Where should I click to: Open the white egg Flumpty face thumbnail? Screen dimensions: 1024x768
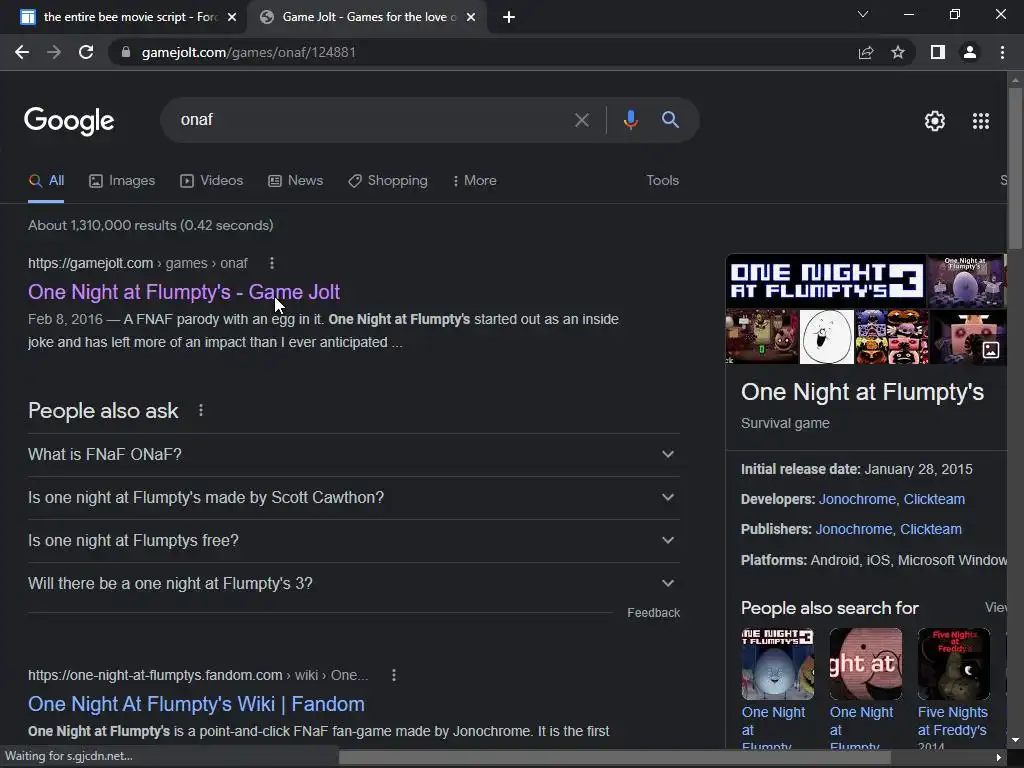coord(826,336)
